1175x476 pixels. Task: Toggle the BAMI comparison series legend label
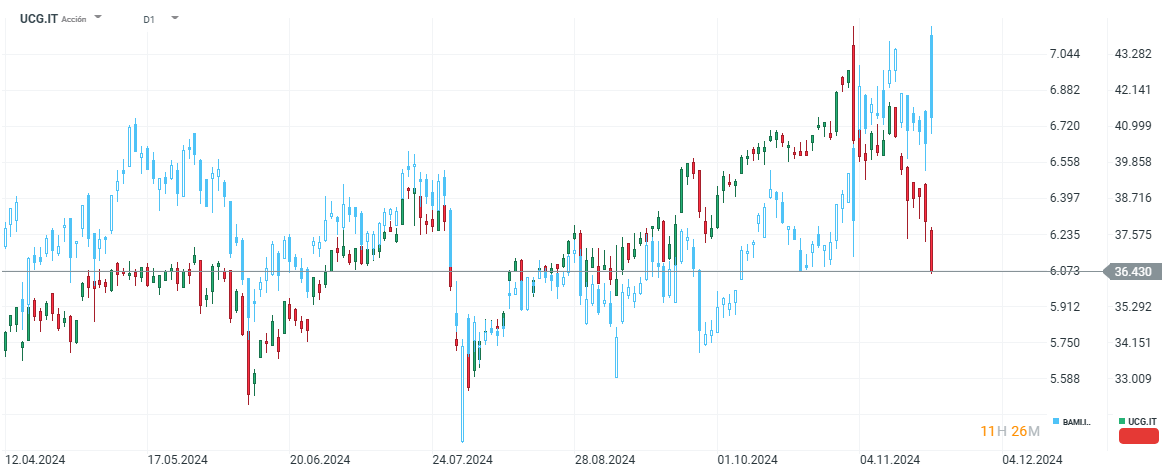pos(1077,421)
